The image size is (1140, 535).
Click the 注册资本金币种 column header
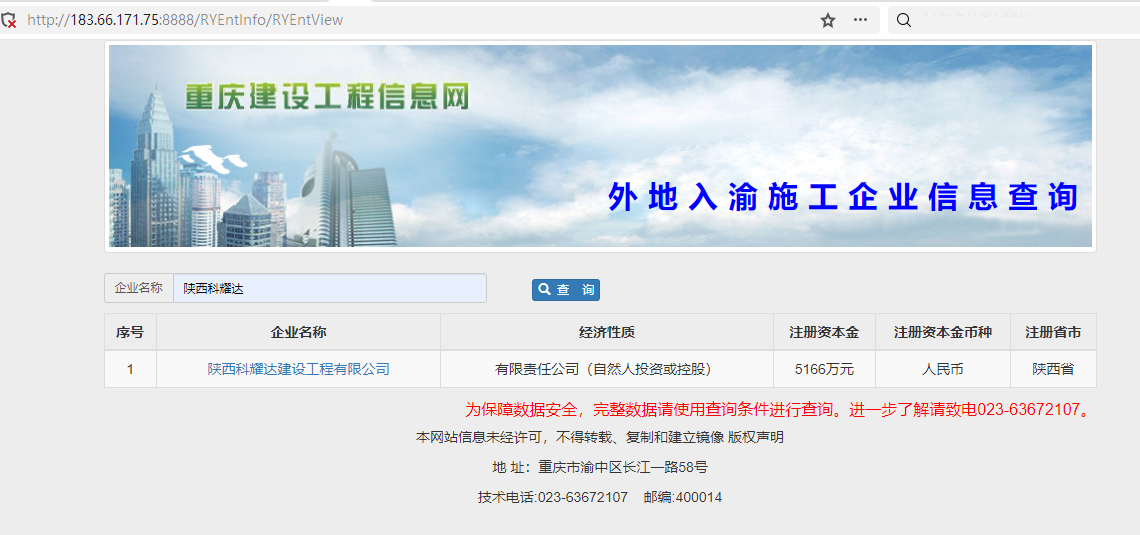(x=943, y=332)
